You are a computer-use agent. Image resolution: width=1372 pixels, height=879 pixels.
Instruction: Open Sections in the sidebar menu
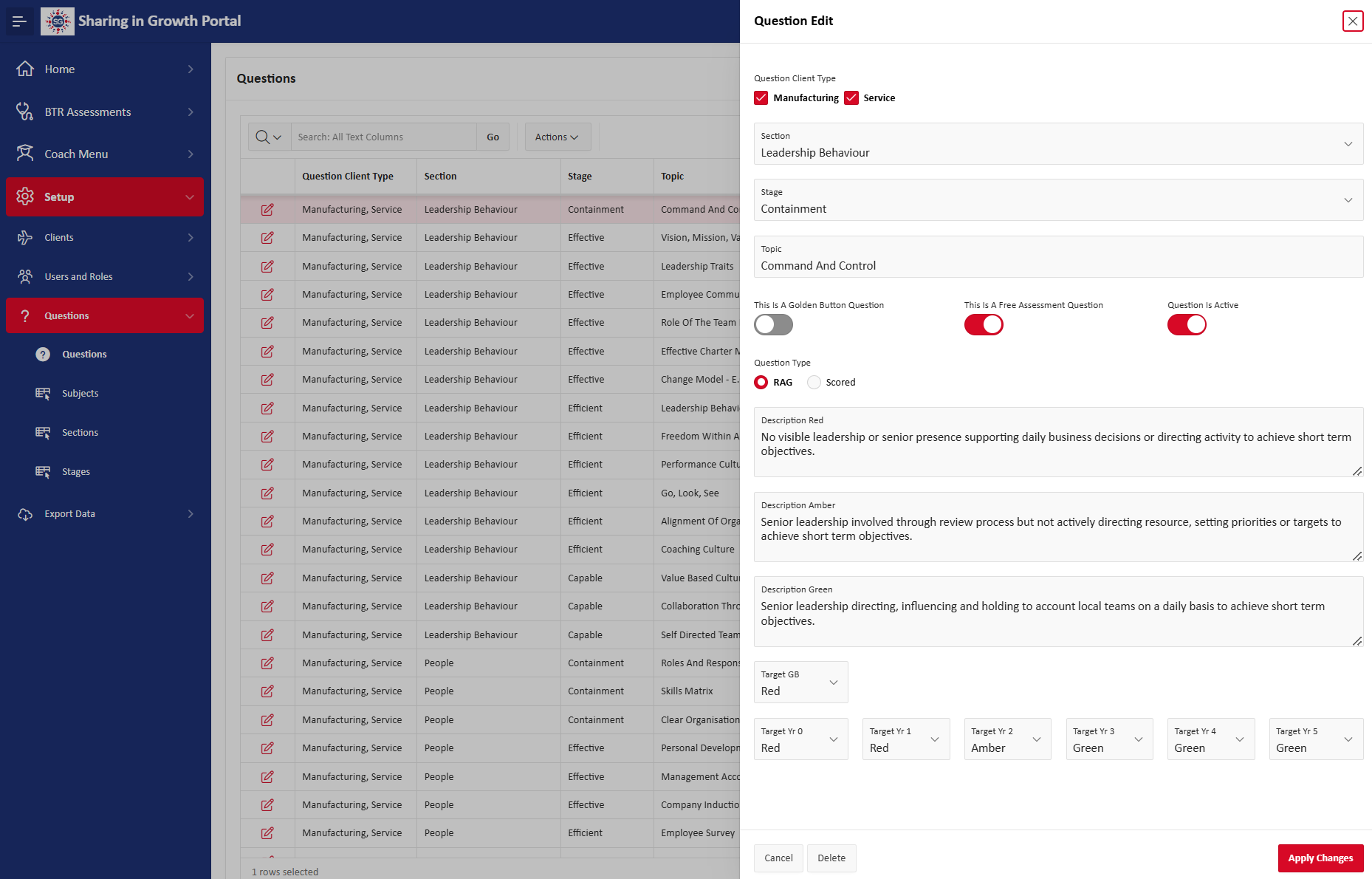pos(80,433)
